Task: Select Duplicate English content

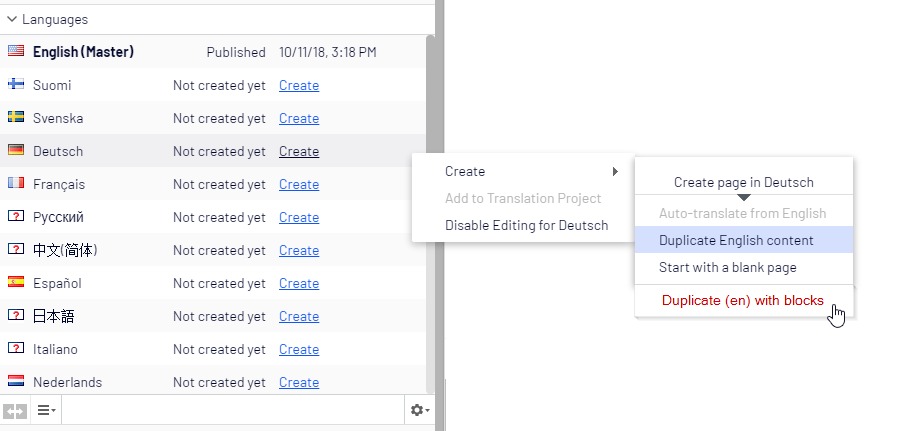Action: (736, 240)
